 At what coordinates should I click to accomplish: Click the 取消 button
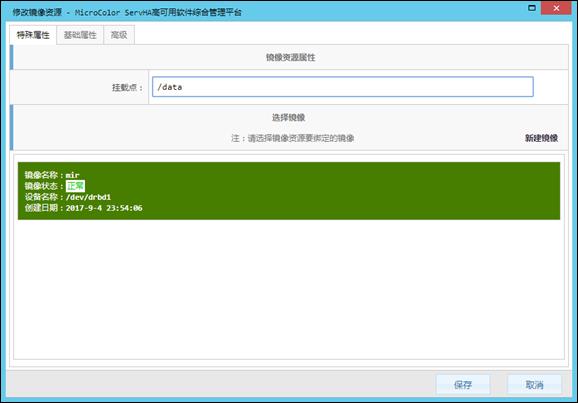pos(535,385)
